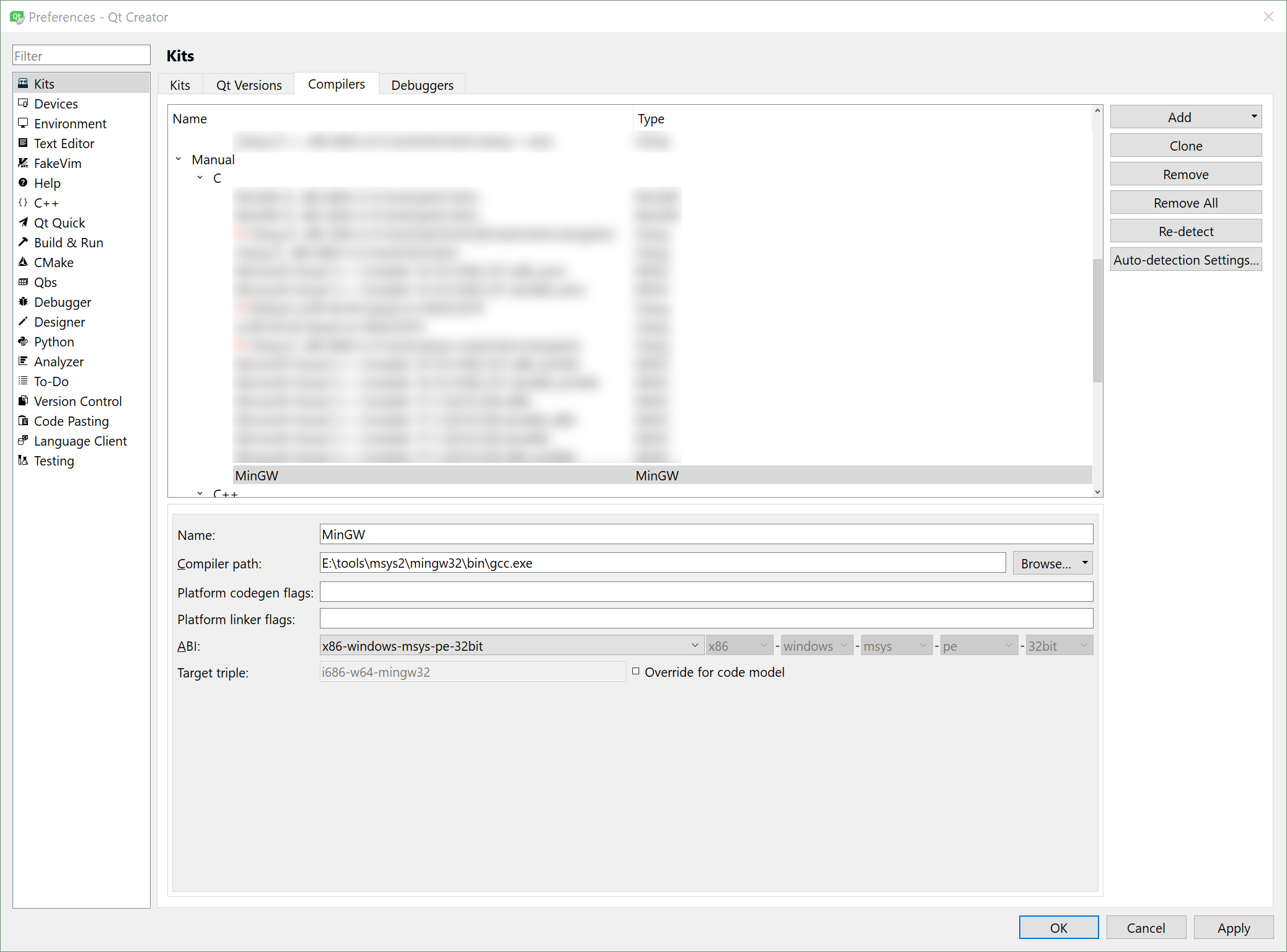1287x952 pixels.
Task: Click the Cancel button
Action: tap(1146, 927)
